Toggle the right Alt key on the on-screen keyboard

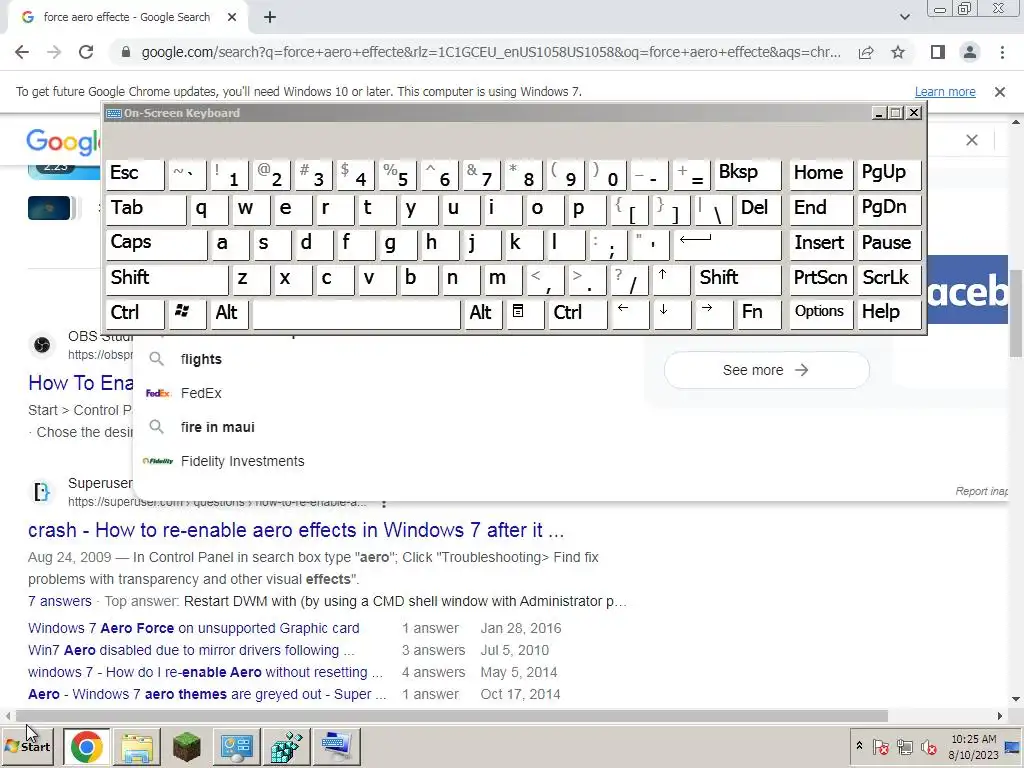point(483,313)
